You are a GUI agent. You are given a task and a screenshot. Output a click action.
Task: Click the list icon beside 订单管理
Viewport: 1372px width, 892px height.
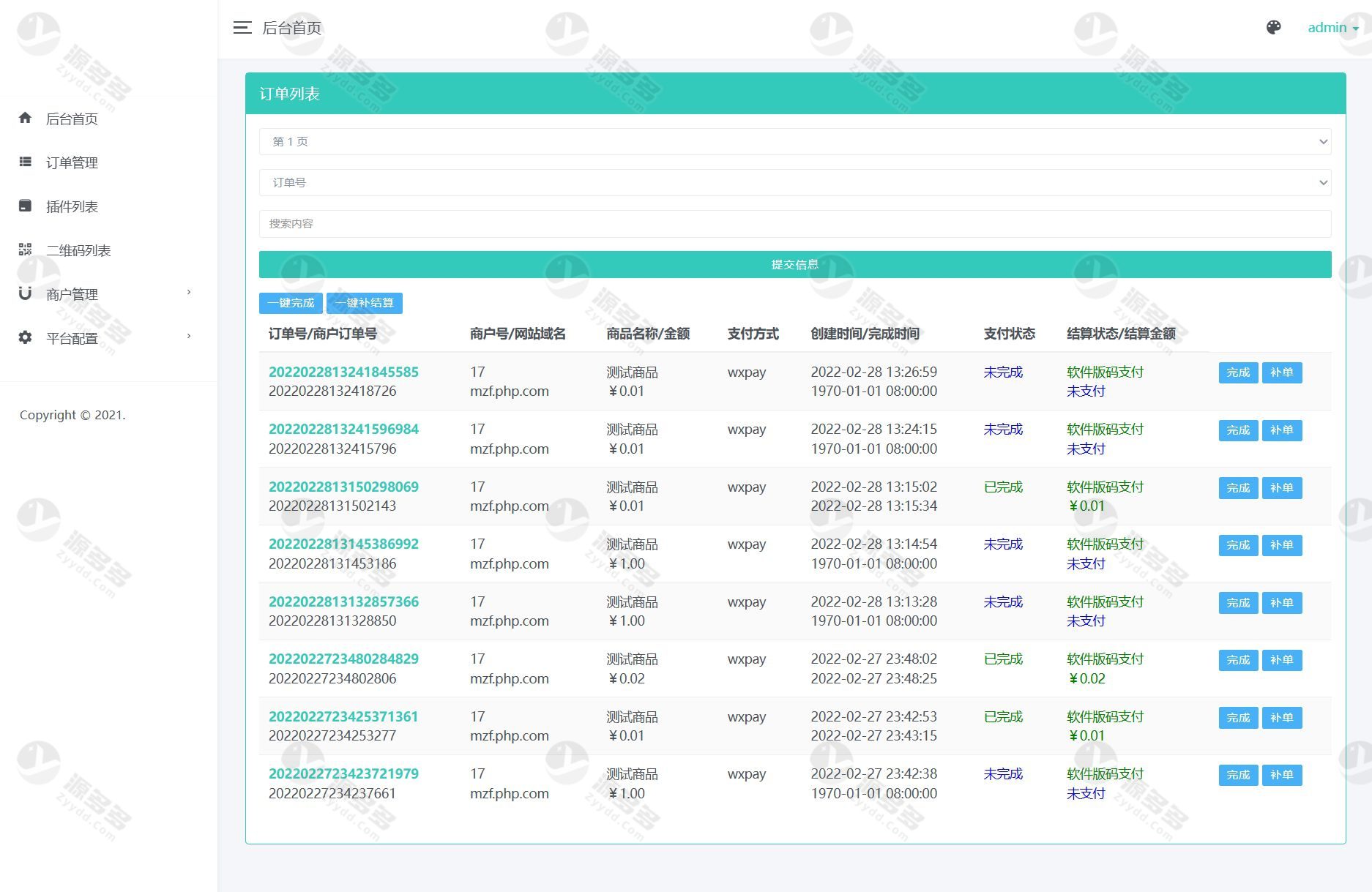coord(26,162)
